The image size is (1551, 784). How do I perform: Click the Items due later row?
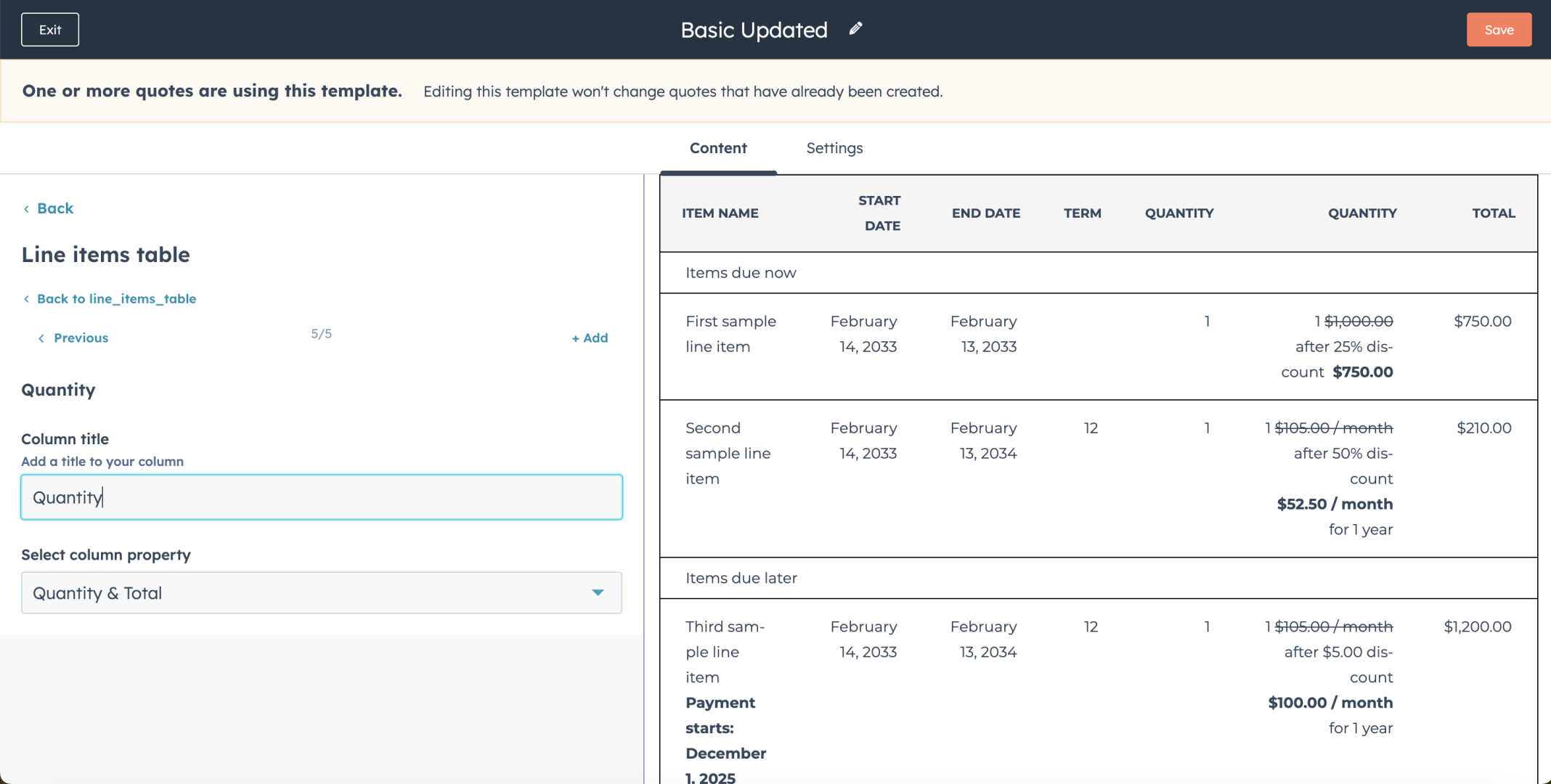[1098, 579]
